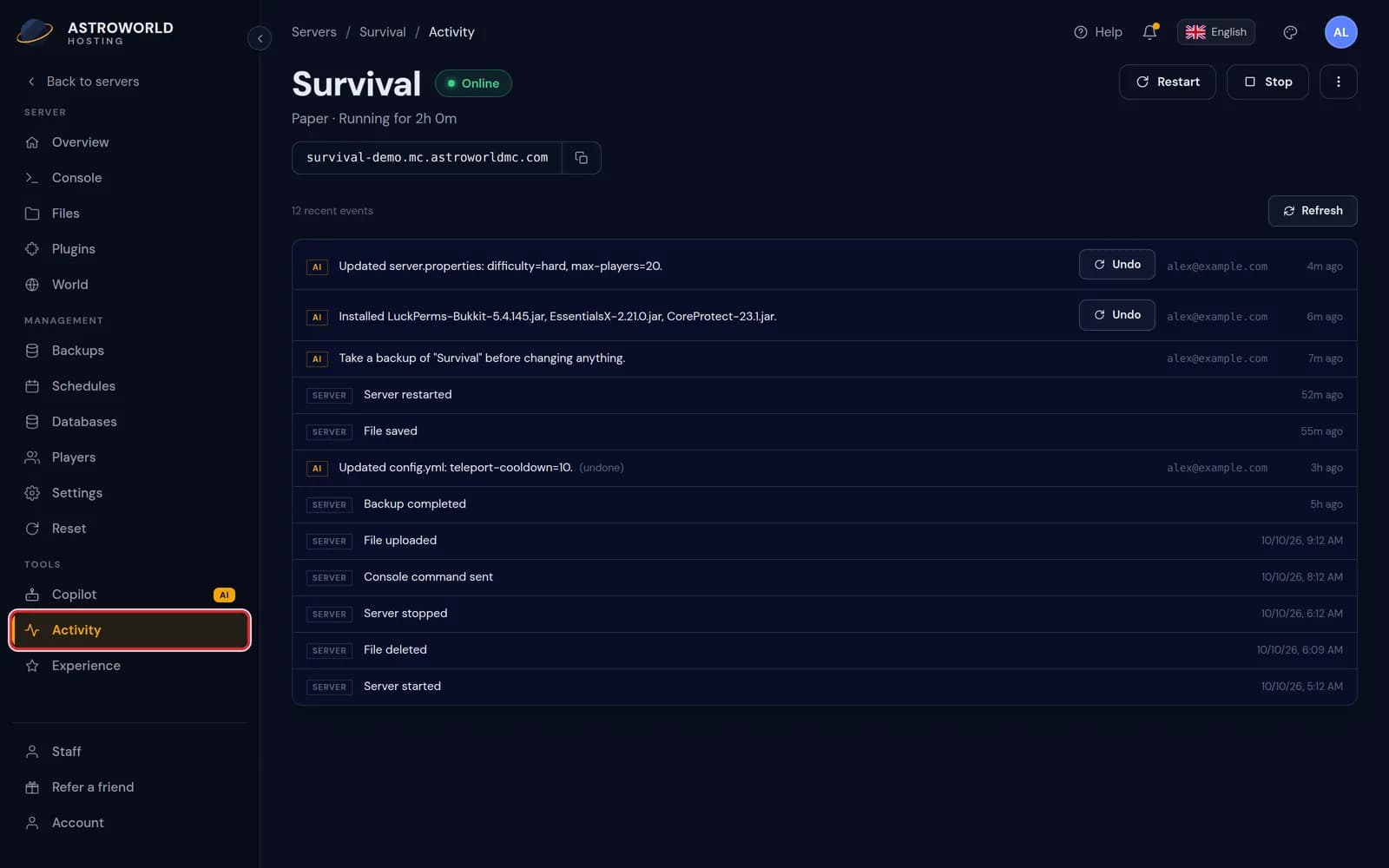Click the Account user icon
The image size is (1389, 868).
click(x=32, y=823)
